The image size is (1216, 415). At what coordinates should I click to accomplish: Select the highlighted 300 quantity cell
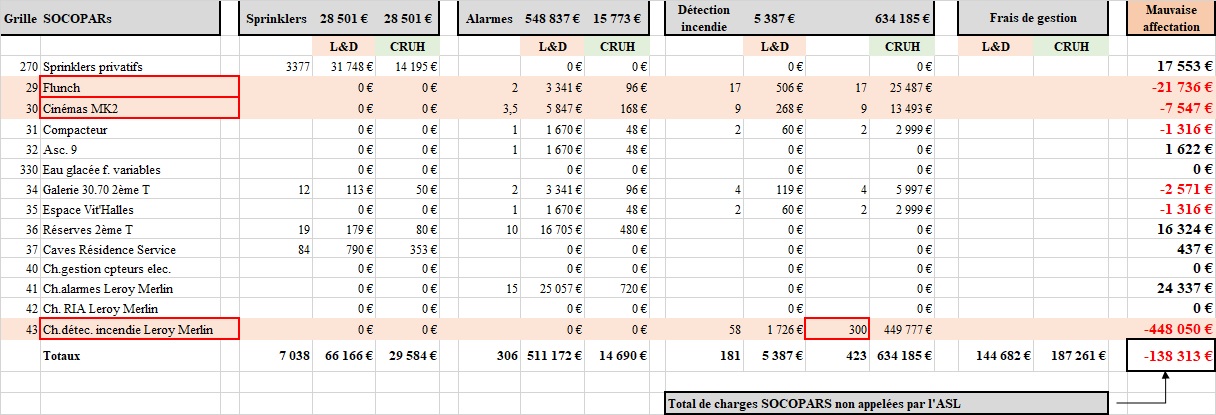point(837,329)
